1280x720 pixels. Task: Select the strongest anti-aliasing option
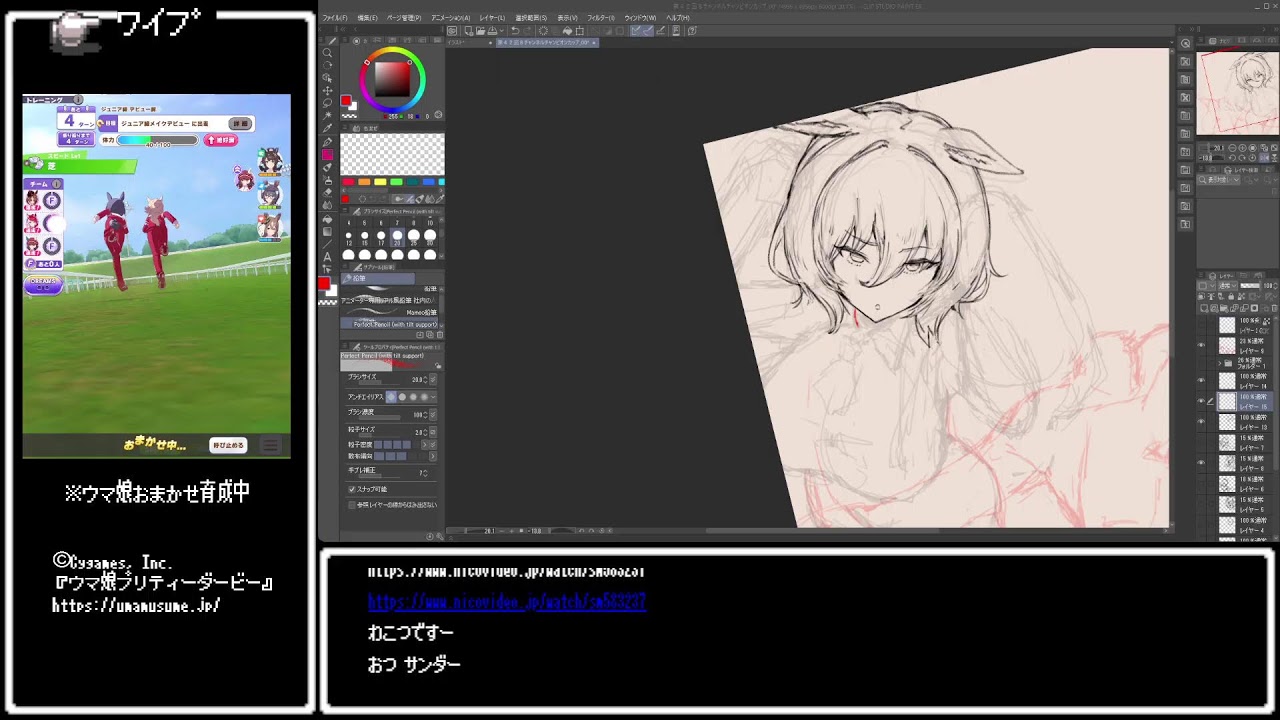point(424,397)
